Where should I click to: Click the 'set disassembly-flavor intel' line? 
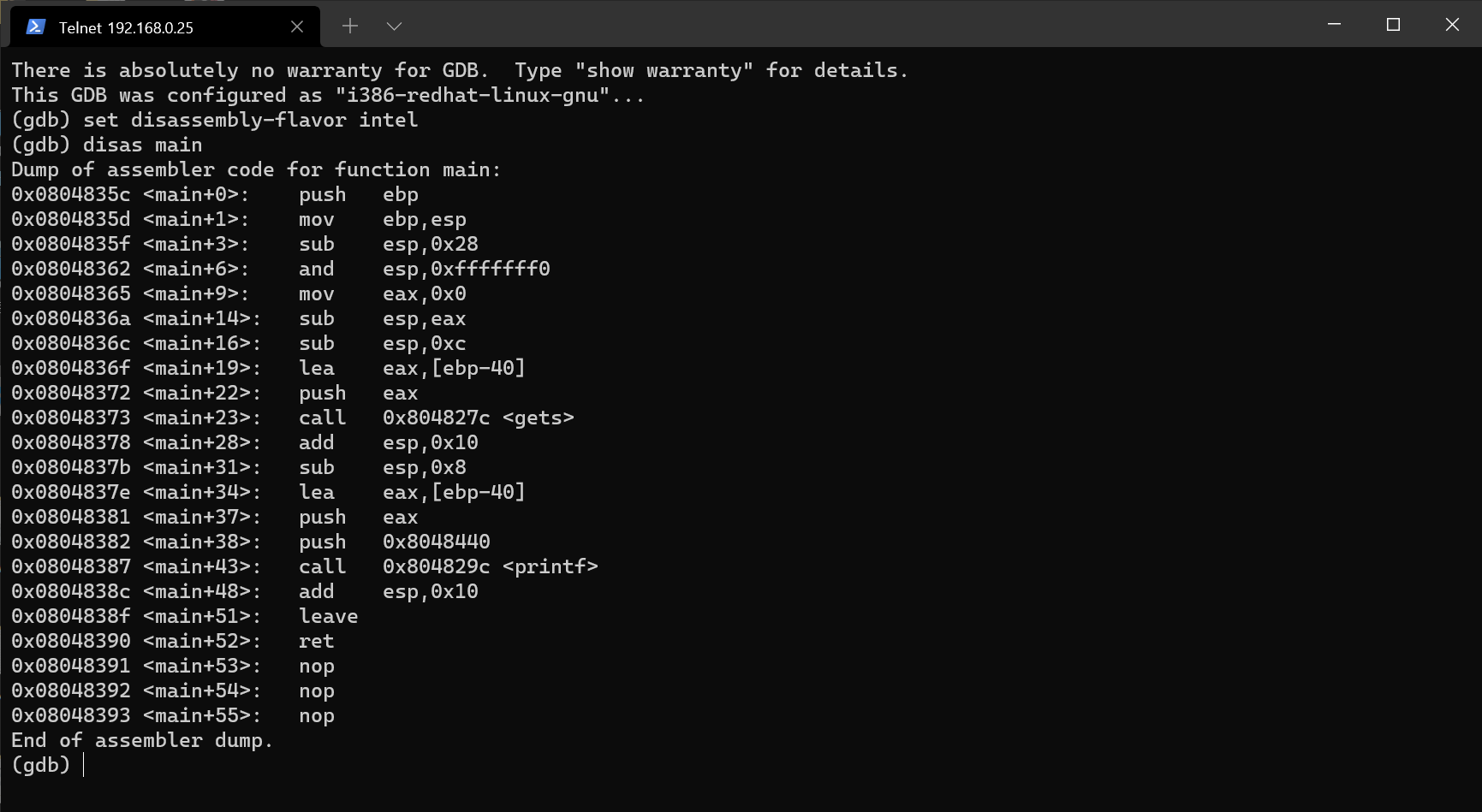pyautogui.click(x=215, y=120)
